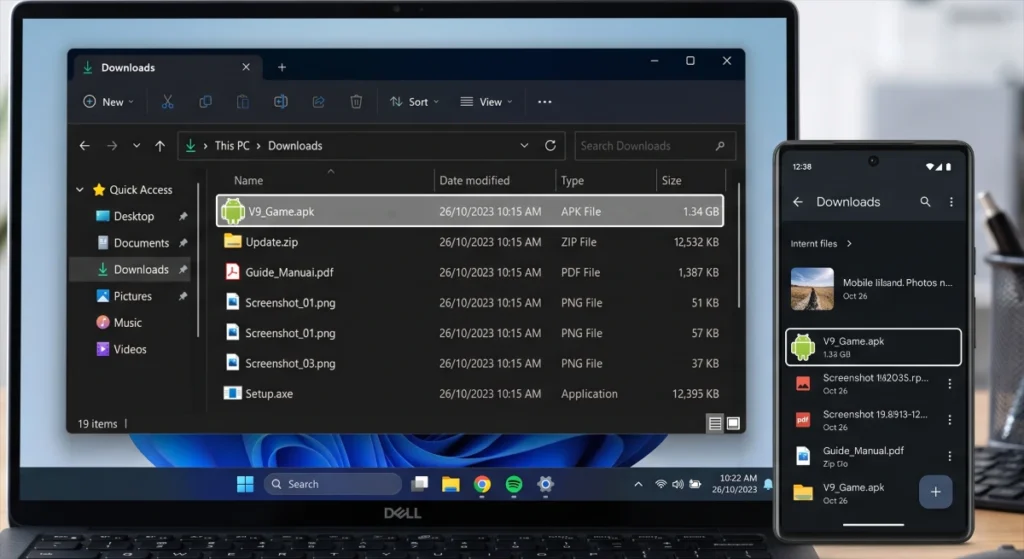The image size is (1024, 559).
Task: Select the Downloads tab in title bar
Action: pos(167,67)
